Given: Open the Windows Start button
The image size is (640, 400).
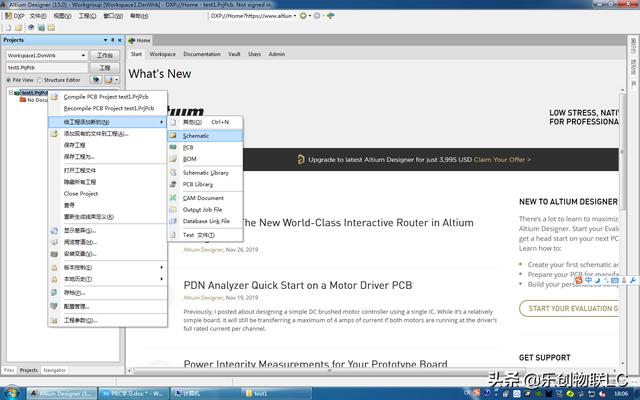Looking at the screenshot, I should pyautogui.click(x=11, y=393).
